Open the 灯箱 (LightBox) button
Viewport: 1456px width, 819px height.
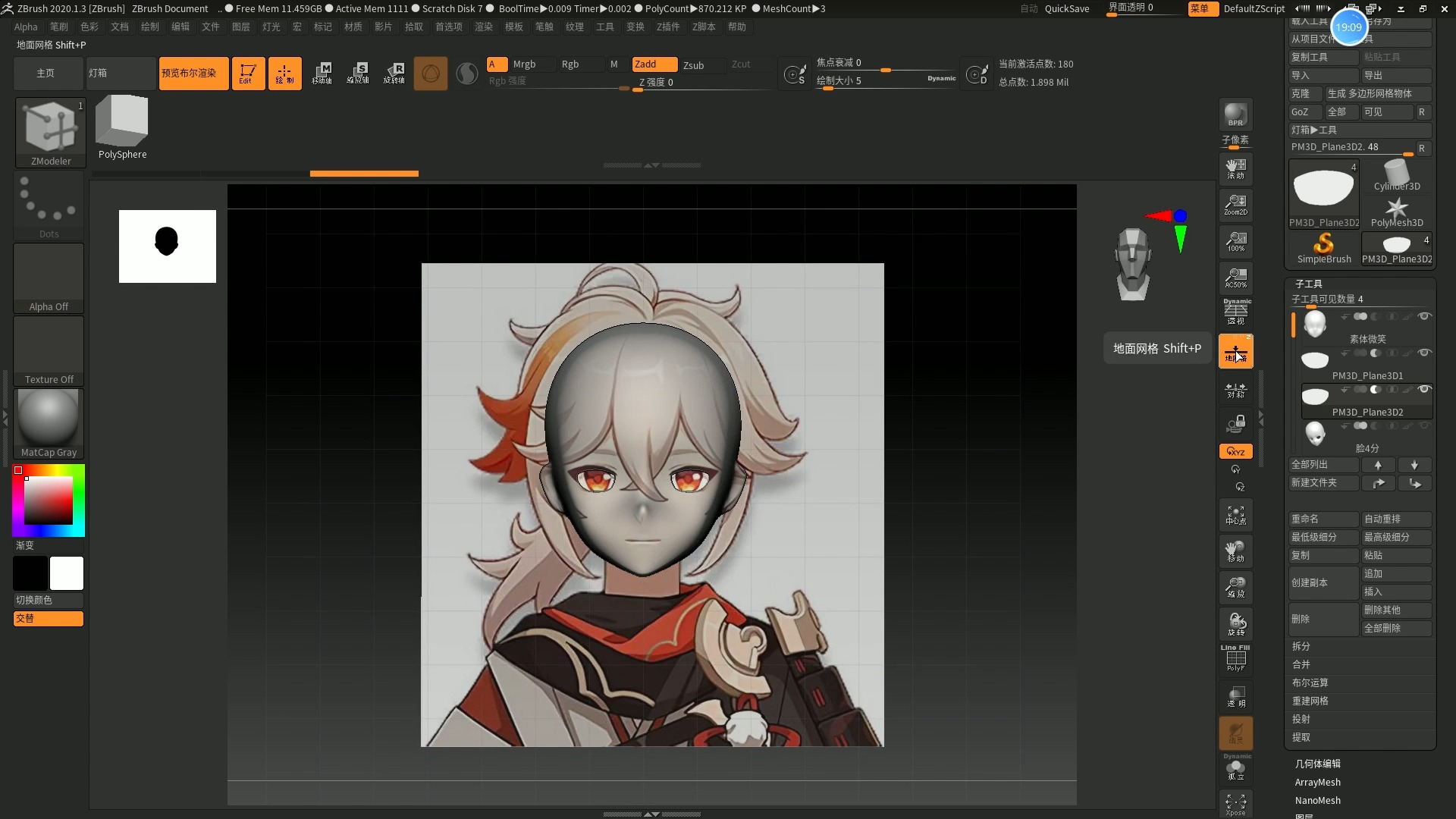pos(121,74)
